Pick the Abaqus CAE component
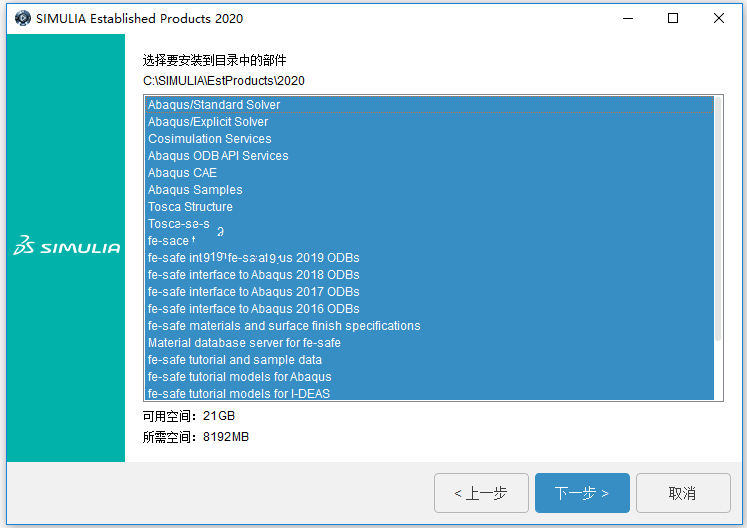The height and width of the screenshot is (528, 747). click(x=429, y=173)
